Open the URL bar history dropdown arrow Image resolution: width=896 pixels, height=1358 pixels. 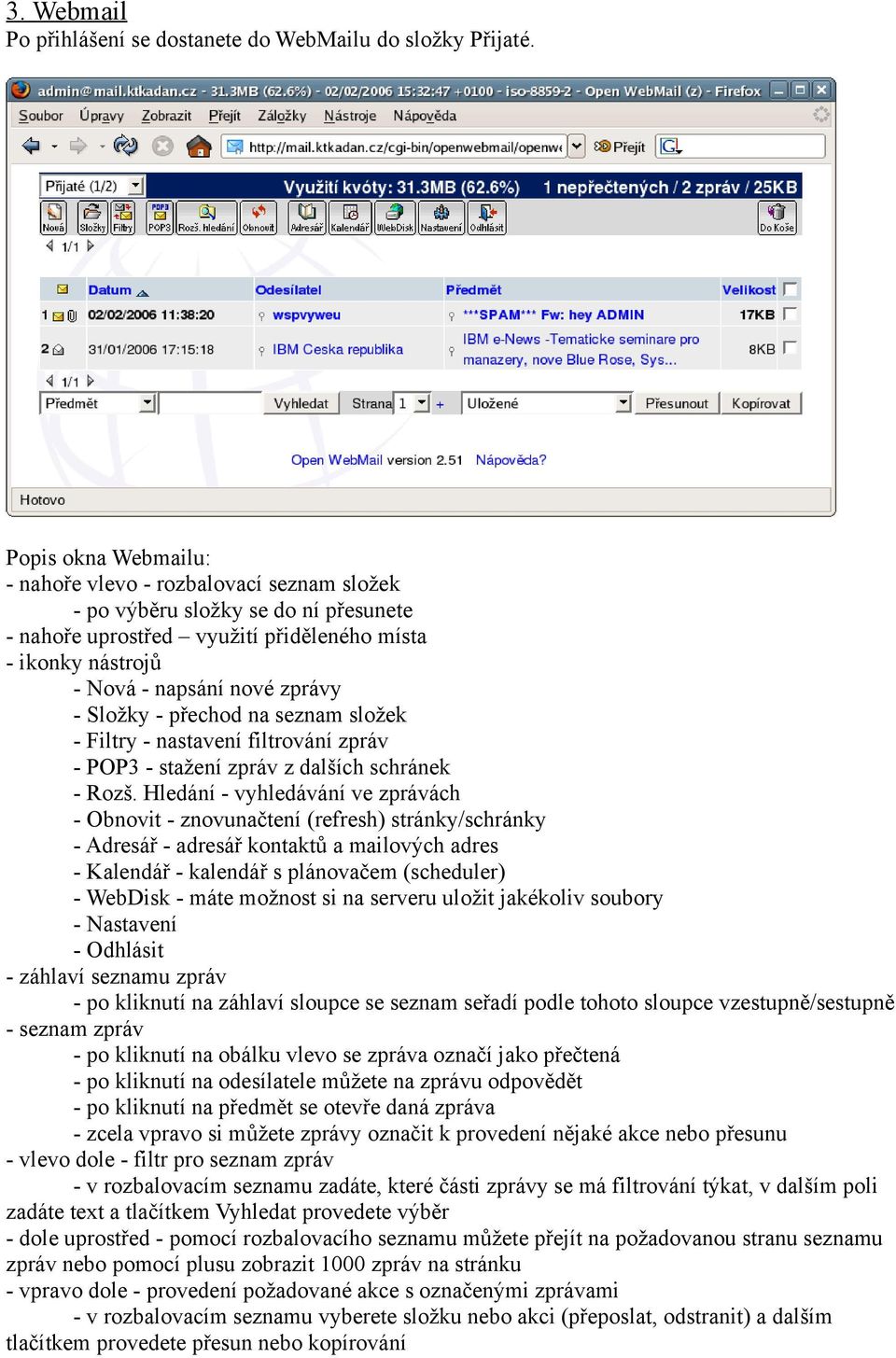[x=577, y=147]
